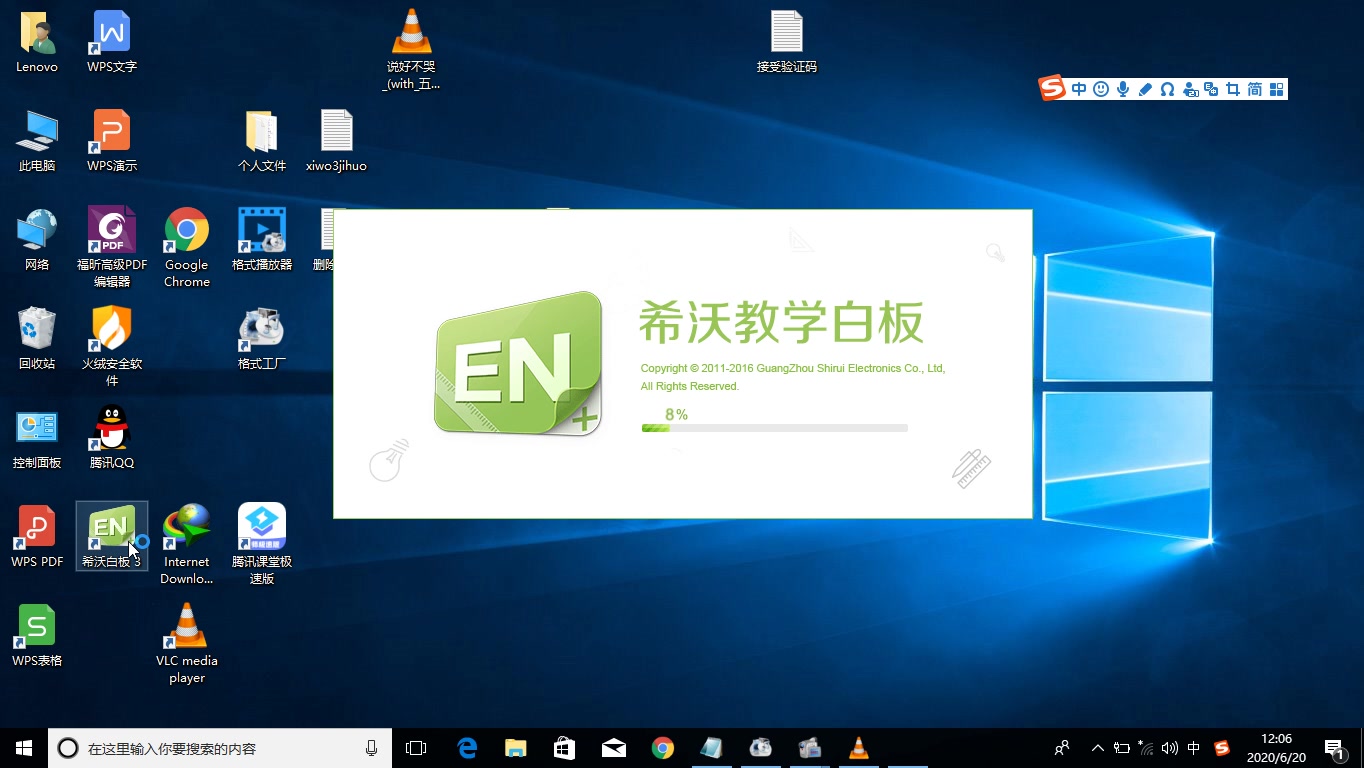The height and width of the screenshot is (768, 1364).
Task: Open the camcorder recorder taskbar icon
Action: tap(809, 748)
